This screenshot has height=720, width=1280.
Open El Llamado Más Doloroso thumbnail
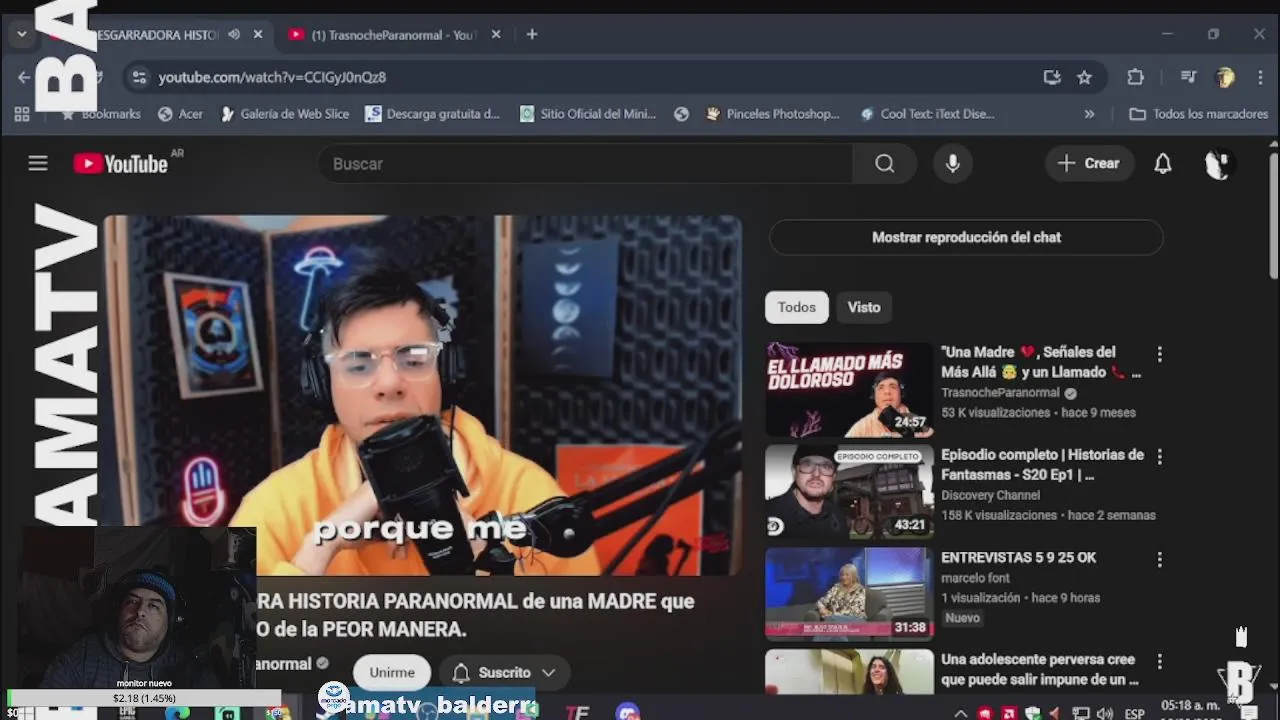click(849, 390)
